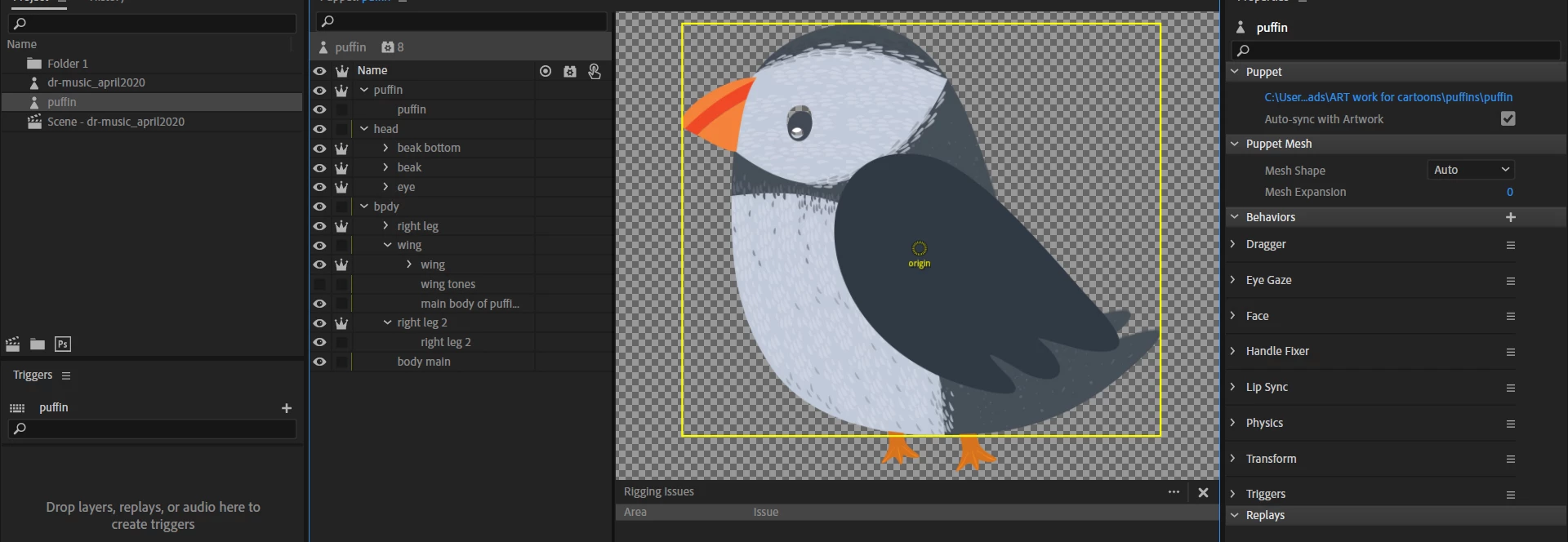Screen dimensions: 1568x542
Task: Open the Physics behavior menu icon
Action: click(x=1511, y=424)
